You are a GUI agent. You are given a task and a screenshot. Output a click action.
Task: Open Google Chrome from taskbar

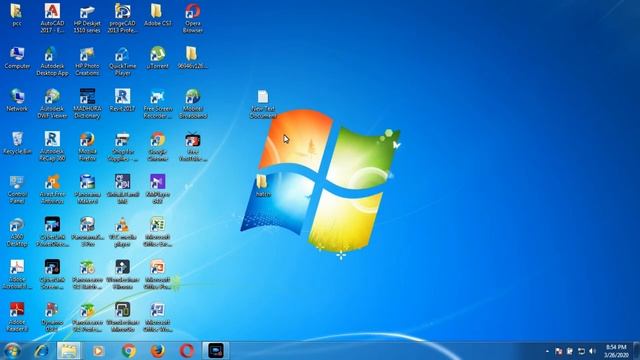pos(129,351)
